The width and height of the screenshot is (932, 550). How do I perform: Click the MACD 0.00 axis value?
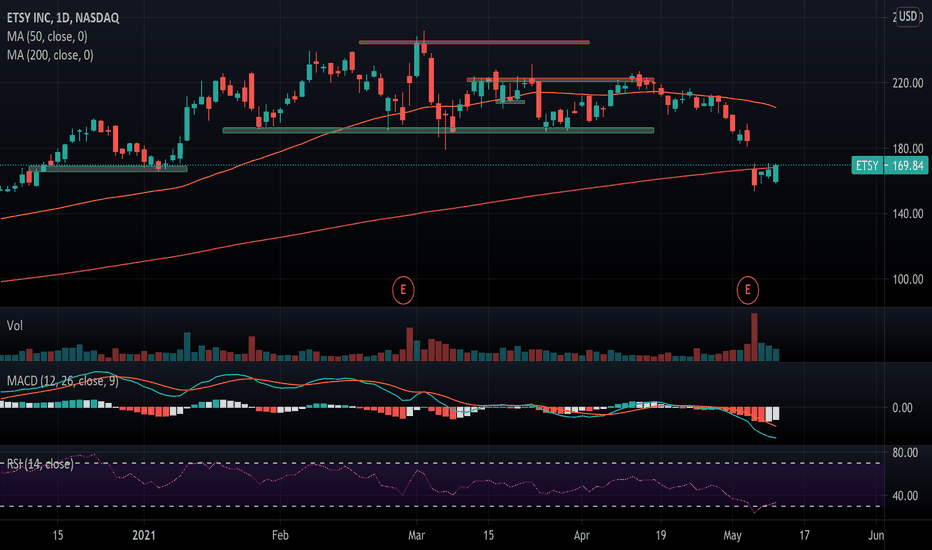[x=902, y=408]
